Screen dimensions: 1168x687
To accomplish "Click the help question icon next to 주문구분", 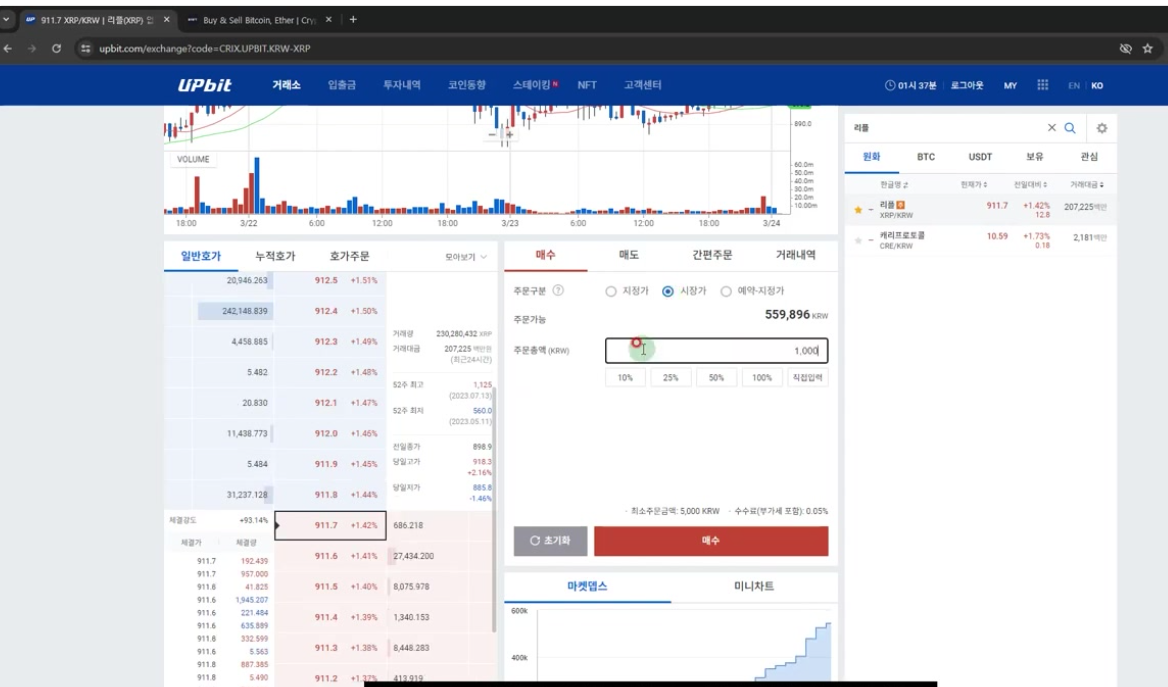I will (558, 291).
